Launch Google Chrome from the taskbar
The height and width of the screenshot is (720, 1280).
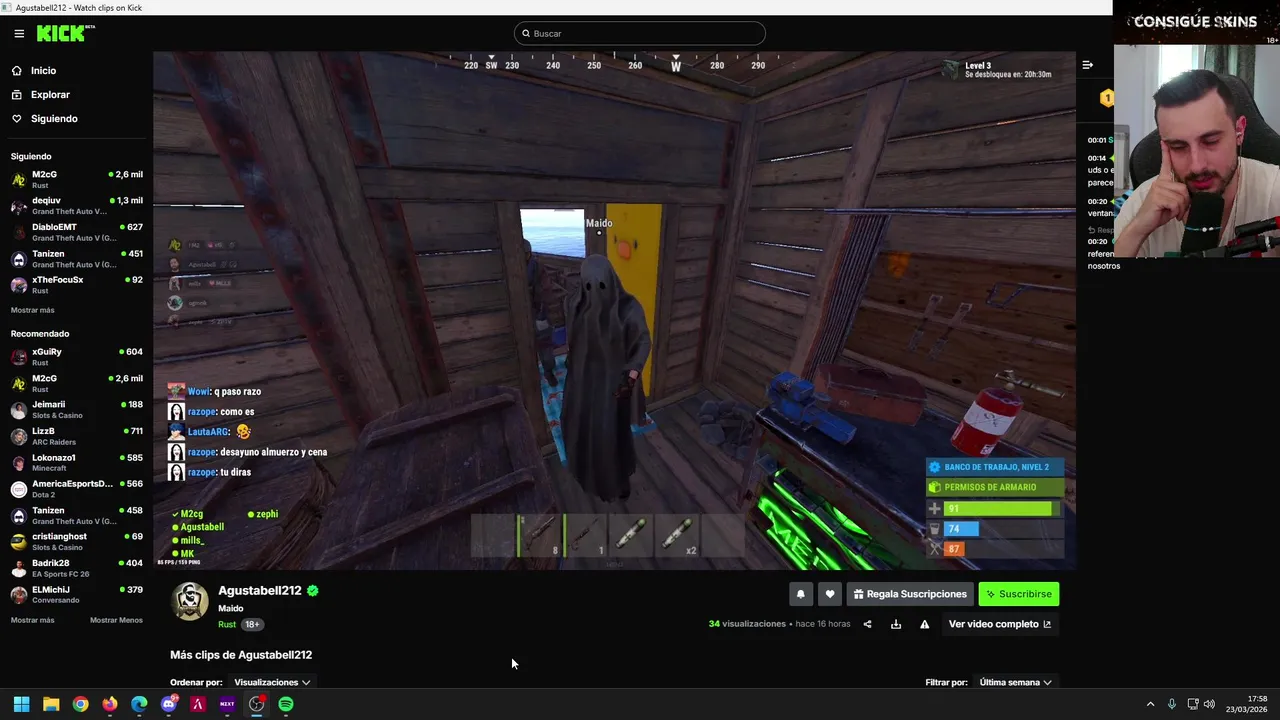pyautogui.click(x=80, y=704)
